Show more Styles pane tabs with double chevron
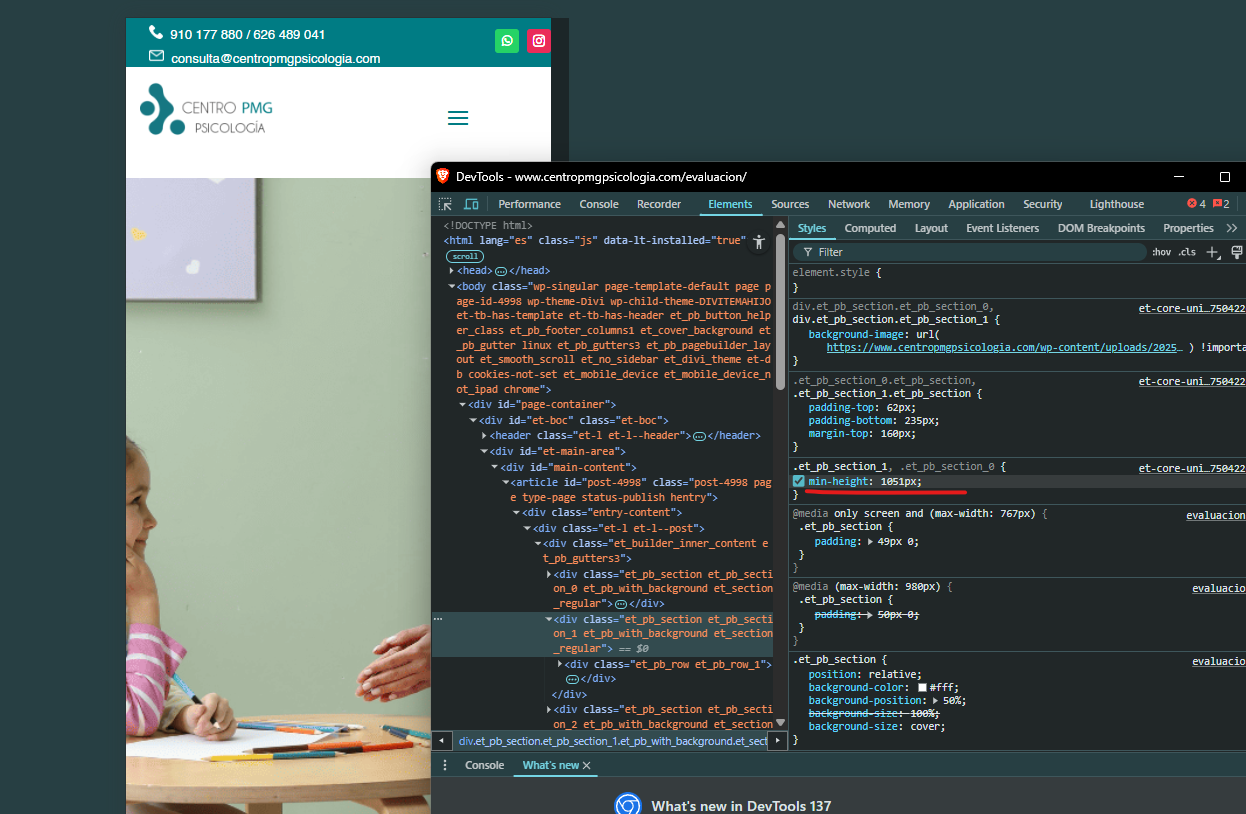 (1232, 228)
